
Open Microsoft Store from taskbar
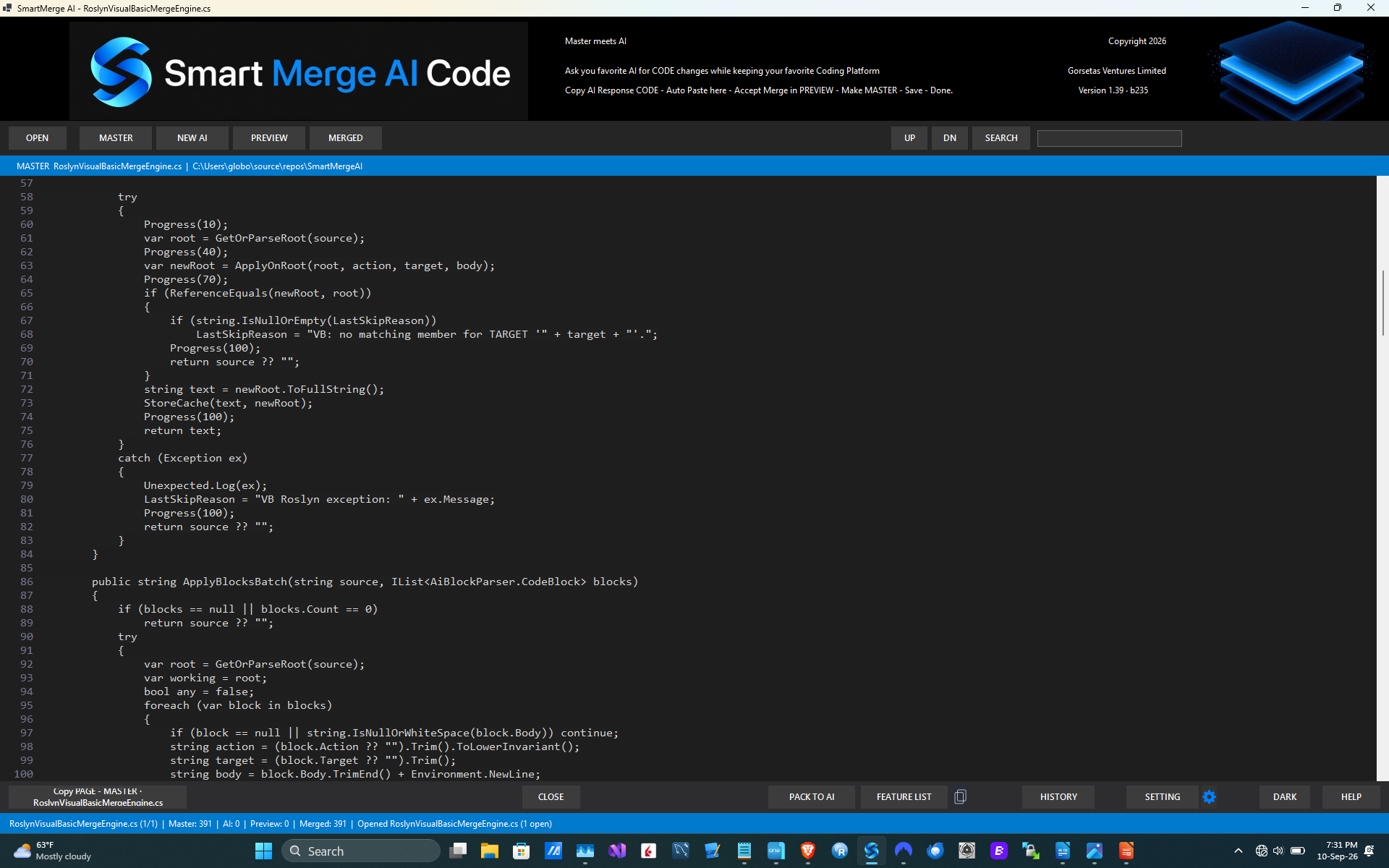pos(522,851)
